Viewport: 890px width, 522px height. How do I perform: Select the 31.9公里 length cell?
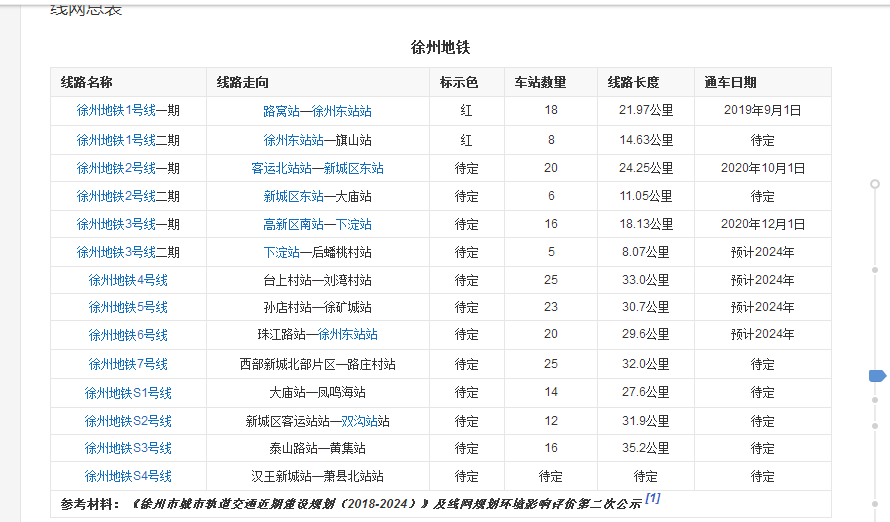646,421
